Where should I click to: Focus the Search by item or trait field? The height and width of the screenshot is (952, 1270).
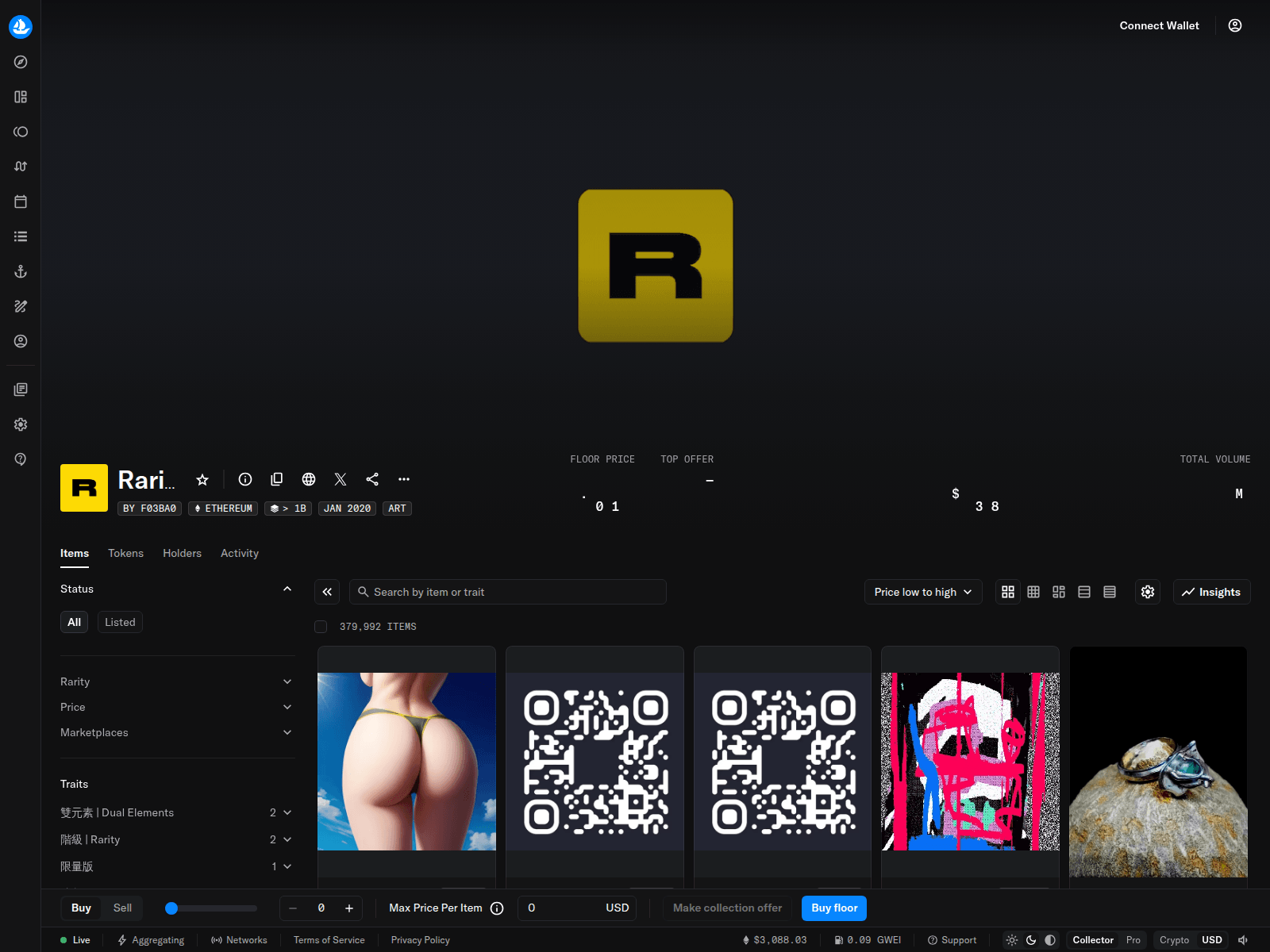508,592
